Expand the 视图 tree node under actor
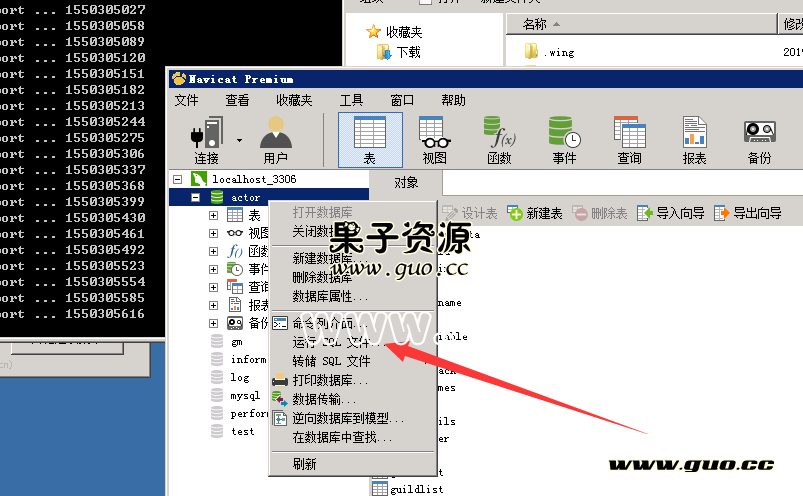Screen dimensions: 803x496 tap(214, 233)
